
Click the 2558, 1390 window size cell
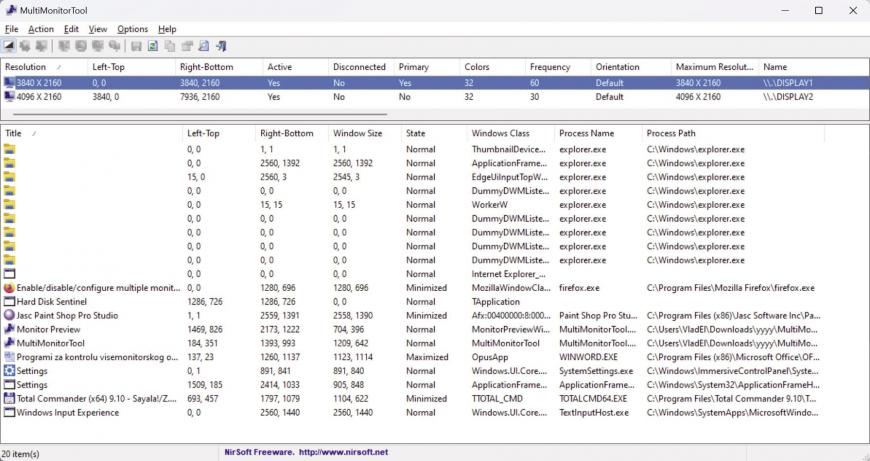tap(353, 315)
